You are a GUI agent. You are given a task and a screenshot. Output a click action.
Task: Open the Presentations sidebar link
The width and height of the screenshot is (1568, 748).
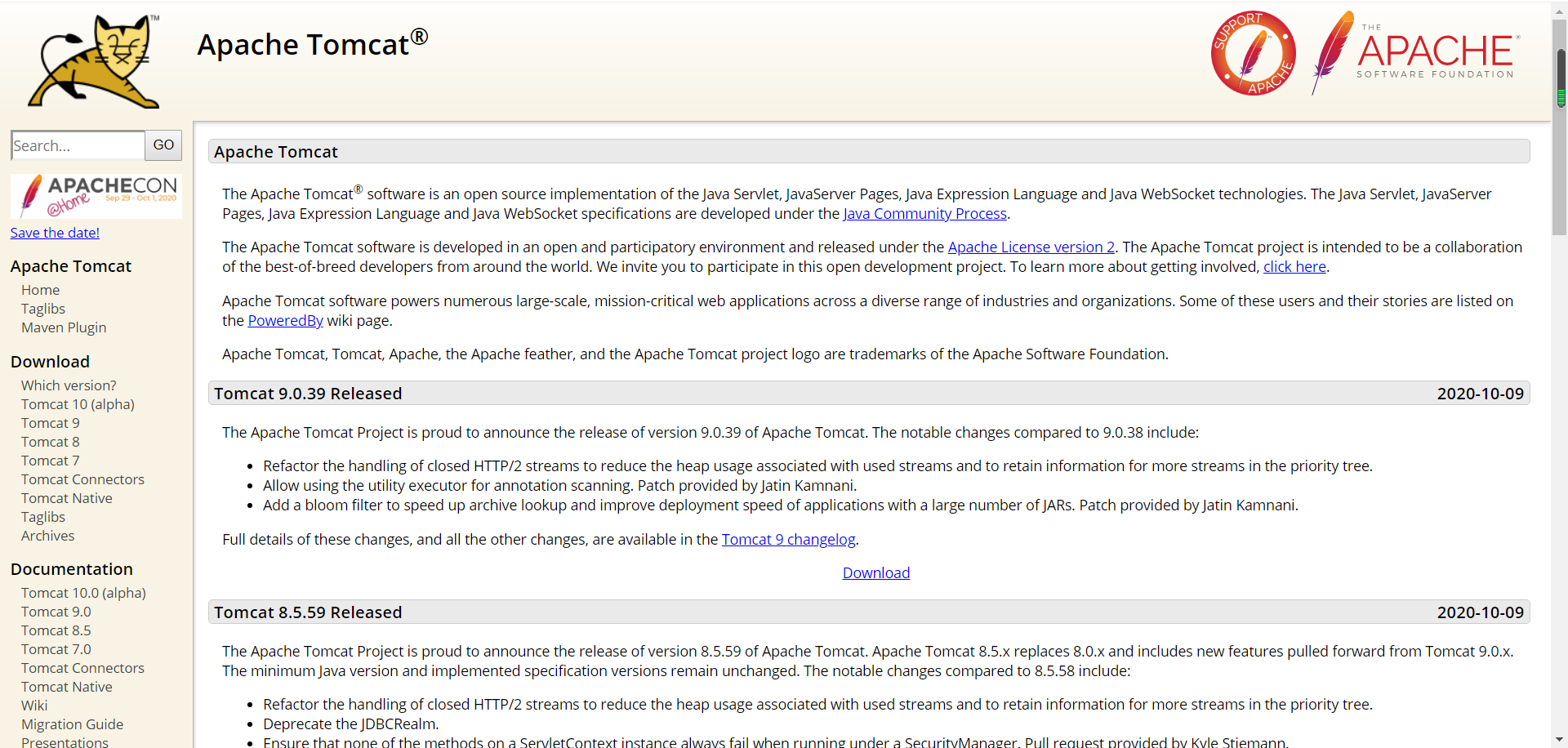coord(65,742)
